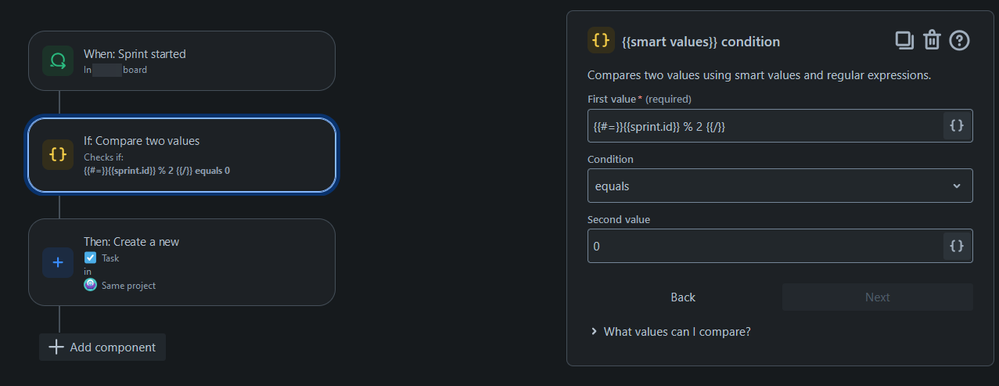The image size is (999, 386).
Task: Click the blue plus Create a new icon
Action: click(58, 262)
